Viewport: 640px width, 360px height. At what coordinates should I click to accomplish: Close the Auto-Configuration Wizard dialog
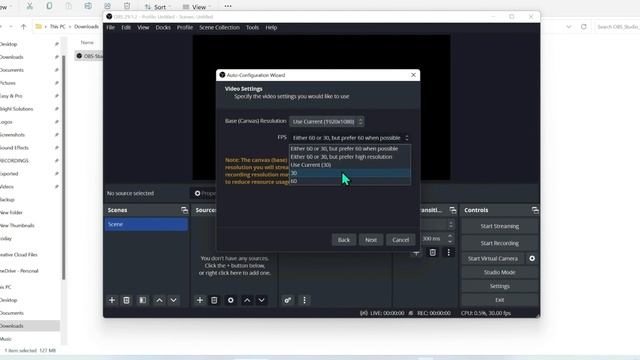point(413,75)
